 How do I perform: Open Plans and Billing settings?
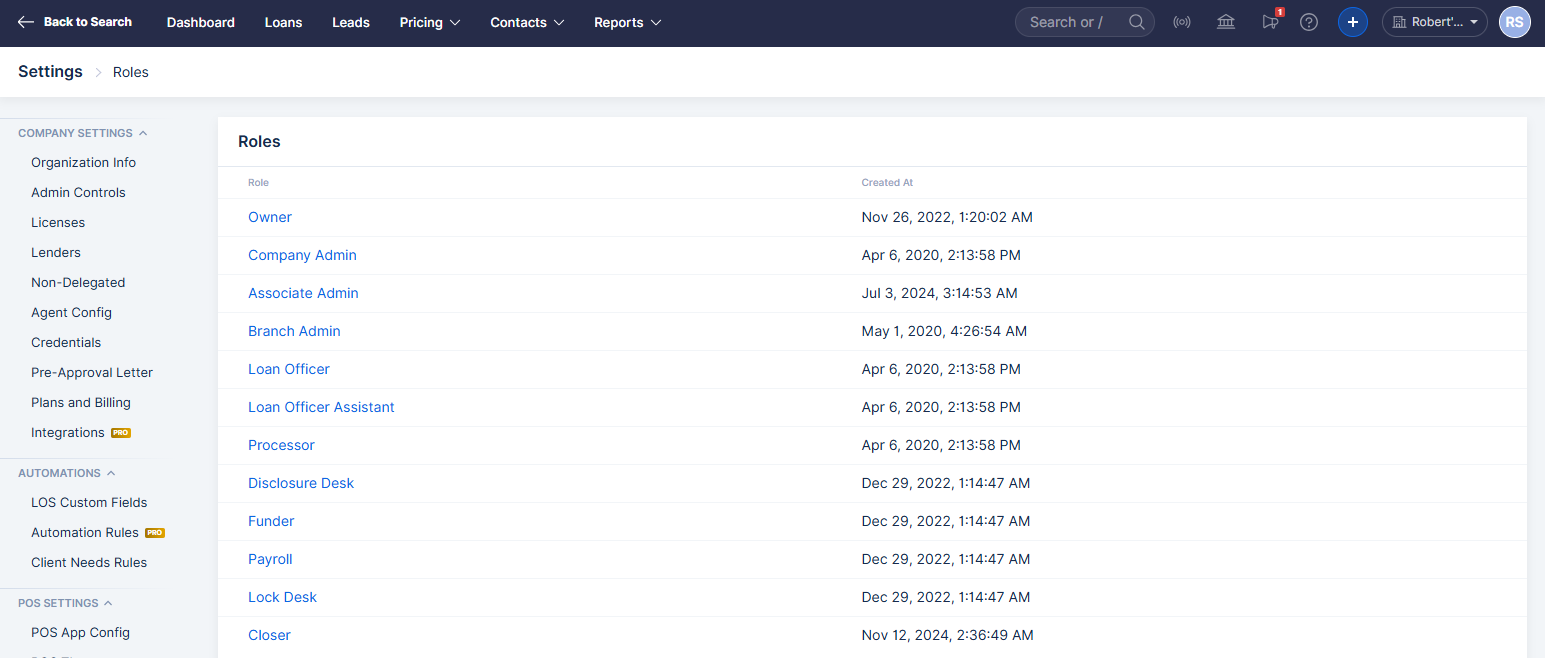(81, 402)
